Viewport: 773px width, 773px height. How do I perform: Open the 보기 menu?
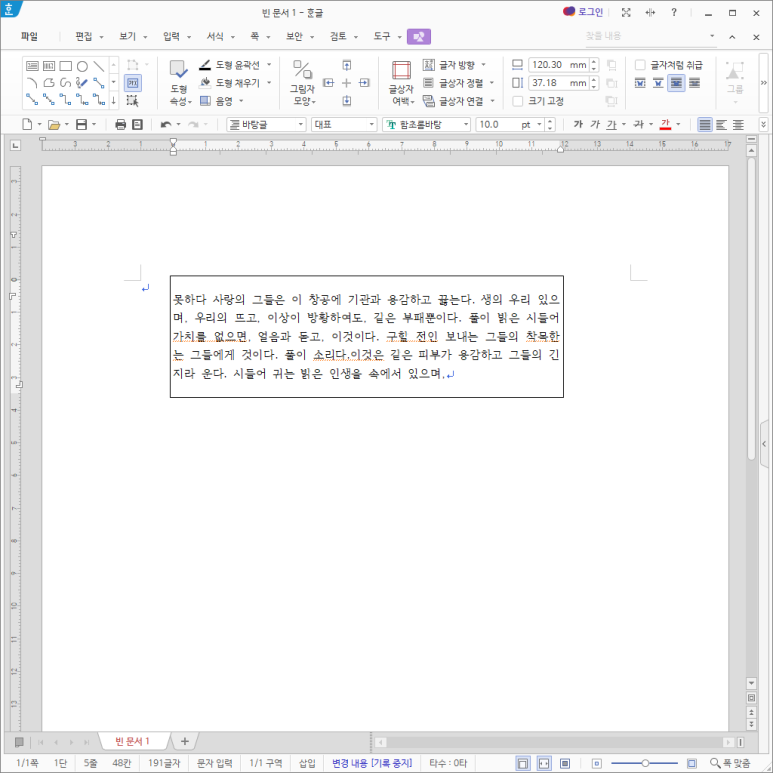click(x=133, y=36)
